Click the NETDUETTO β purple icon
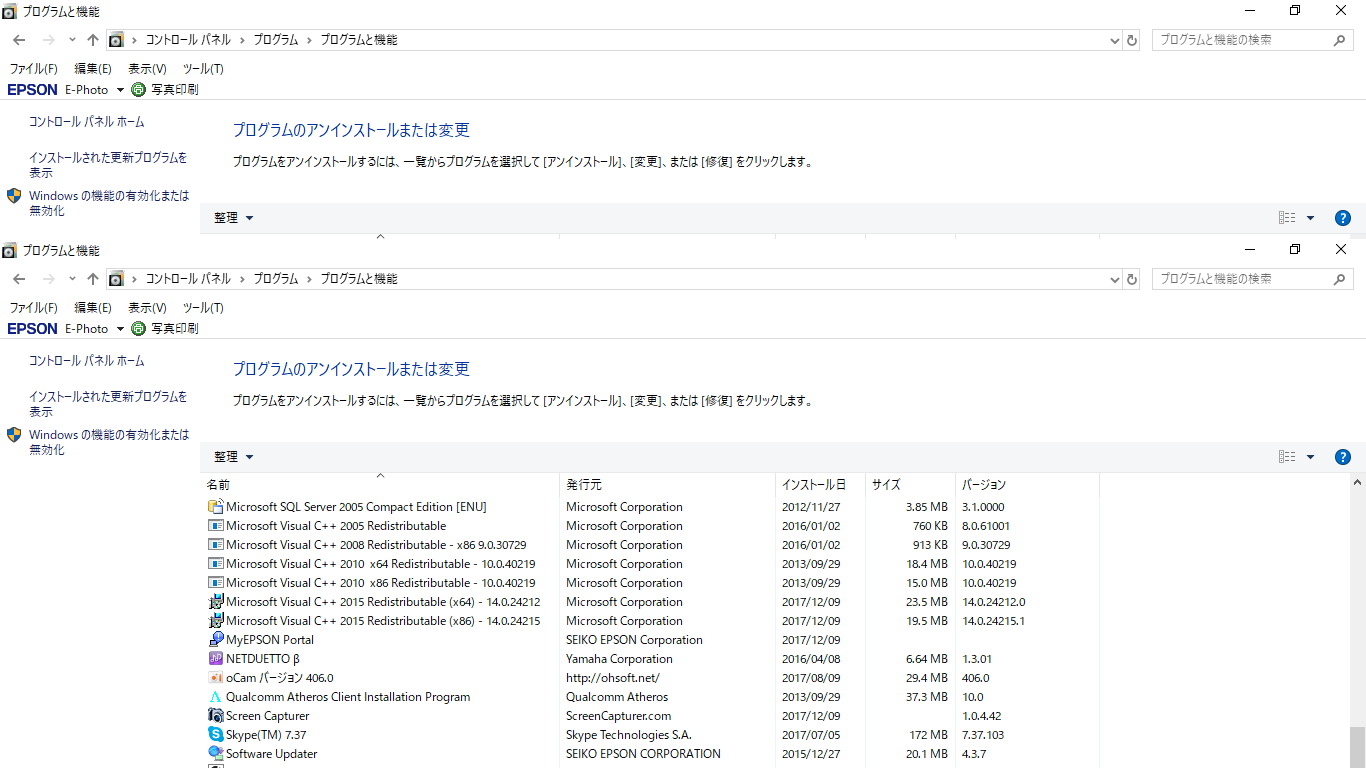This screenshot has width=1366, height=768. click(x=215, y=659)
